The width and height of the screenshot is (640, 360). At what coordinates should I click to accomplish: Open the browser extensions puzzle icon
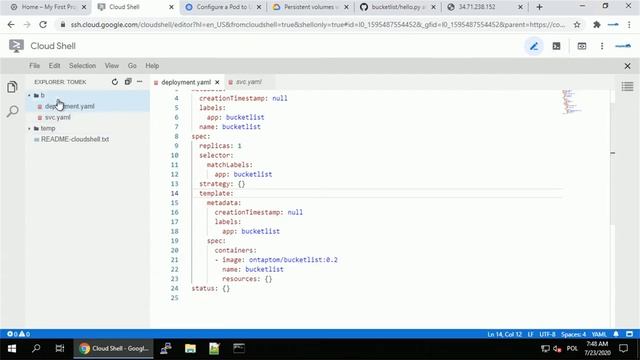point(597,25)
